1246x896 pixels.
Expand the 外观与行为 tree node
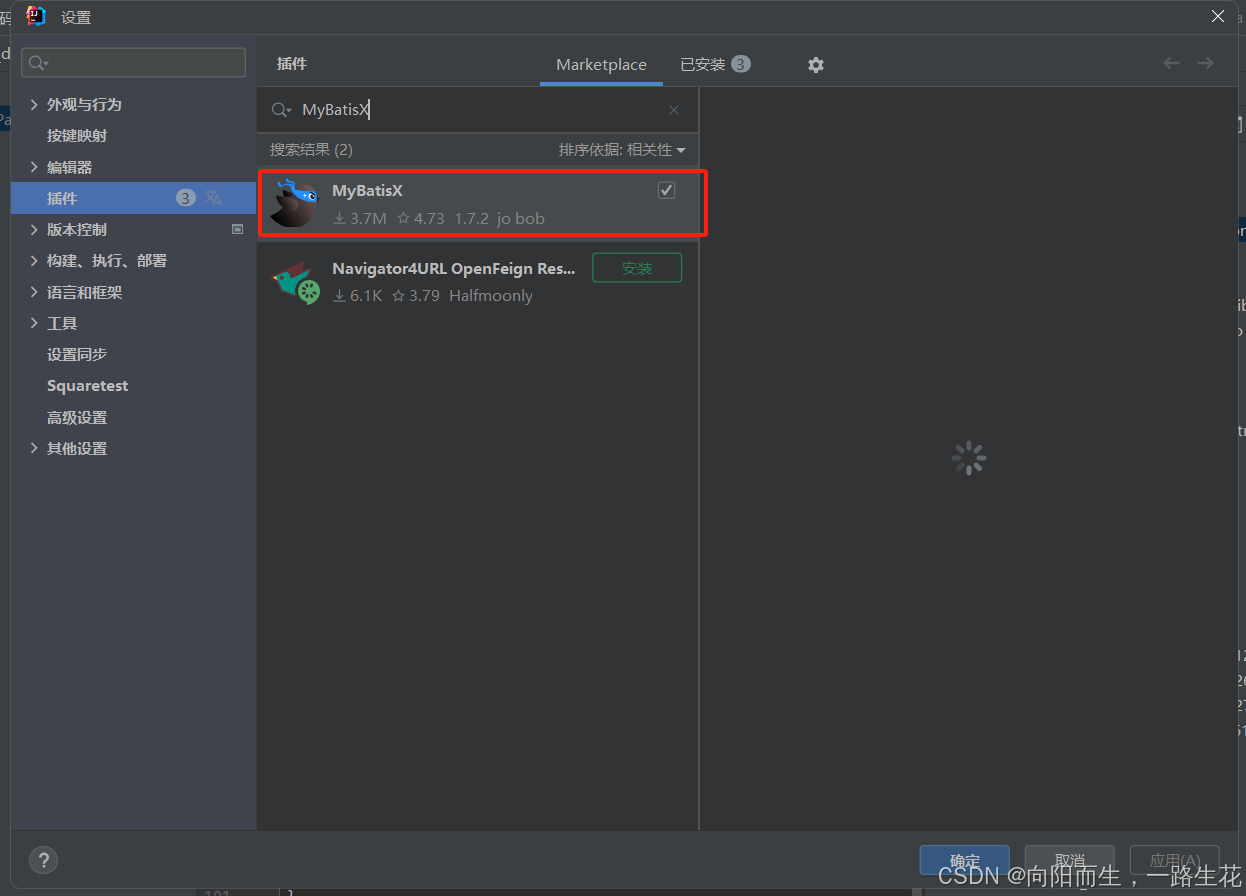35,104
